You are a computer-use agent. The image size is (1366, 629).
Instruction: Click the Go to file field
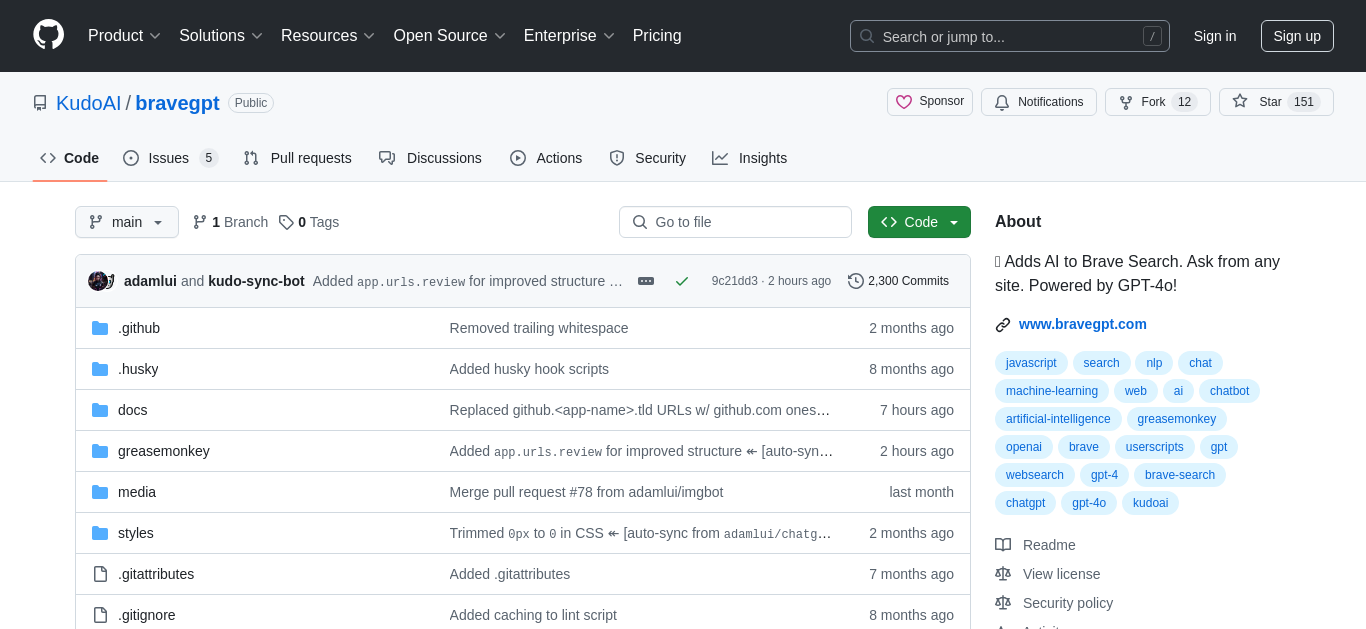click(x=735, y=222)
